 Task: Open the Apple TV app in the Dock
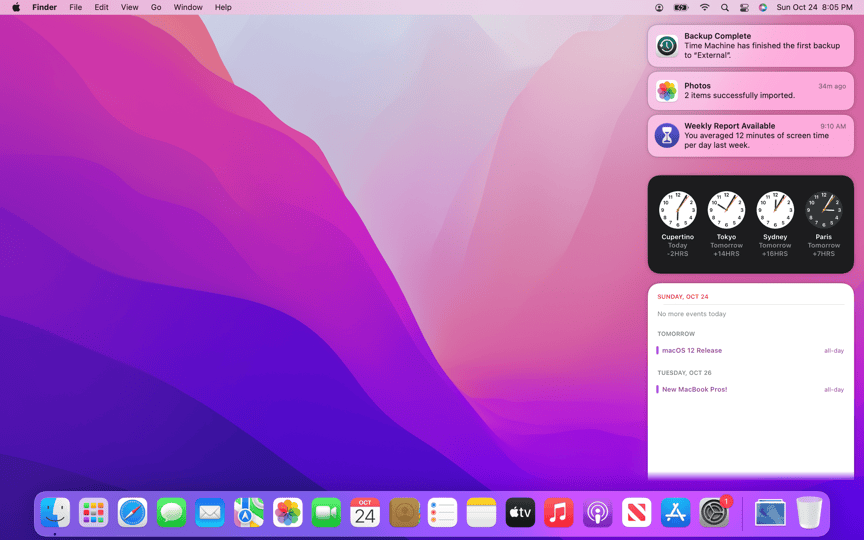520,512
